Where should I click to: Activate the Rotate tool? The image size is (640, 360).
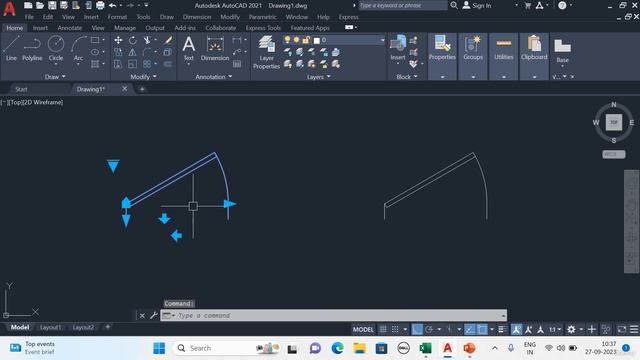click(x=133, y=40)
